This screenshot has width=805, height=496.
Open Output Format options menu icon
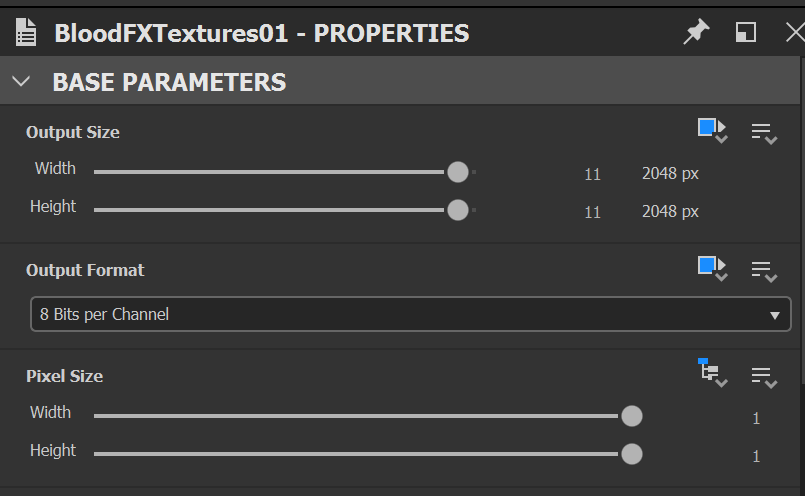764,270
